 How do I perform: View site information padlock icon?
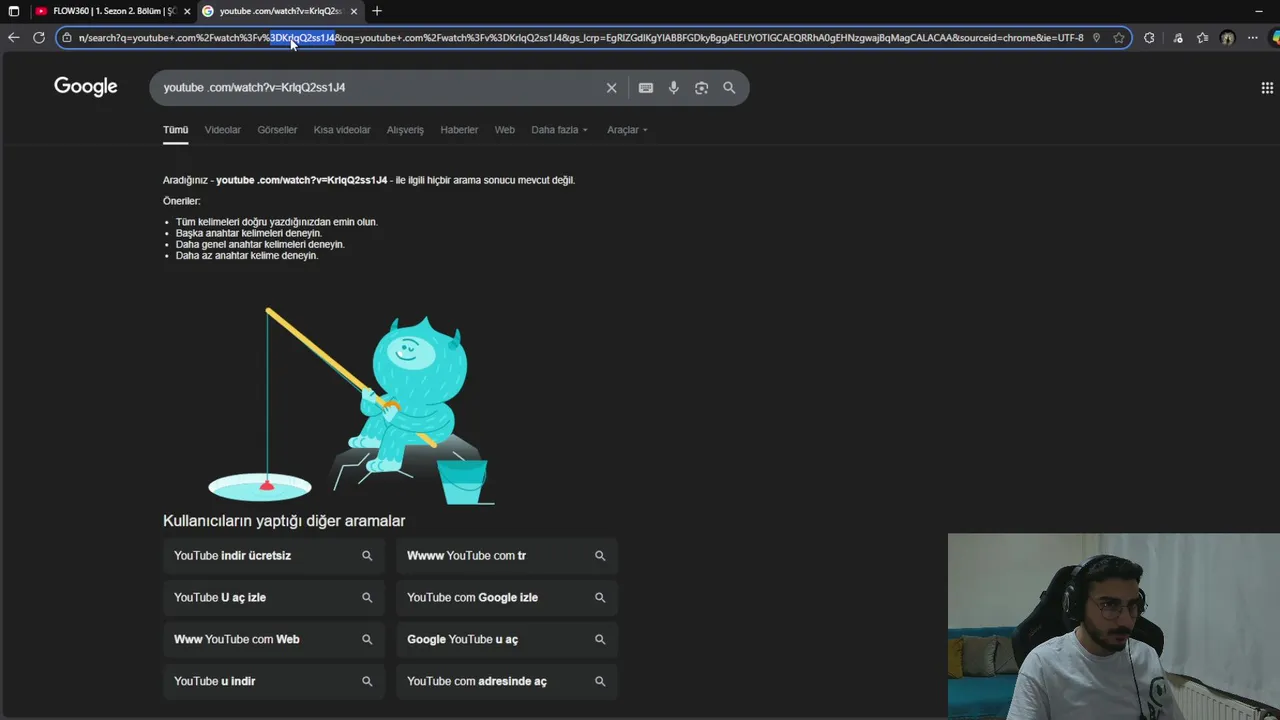point(67,38)
